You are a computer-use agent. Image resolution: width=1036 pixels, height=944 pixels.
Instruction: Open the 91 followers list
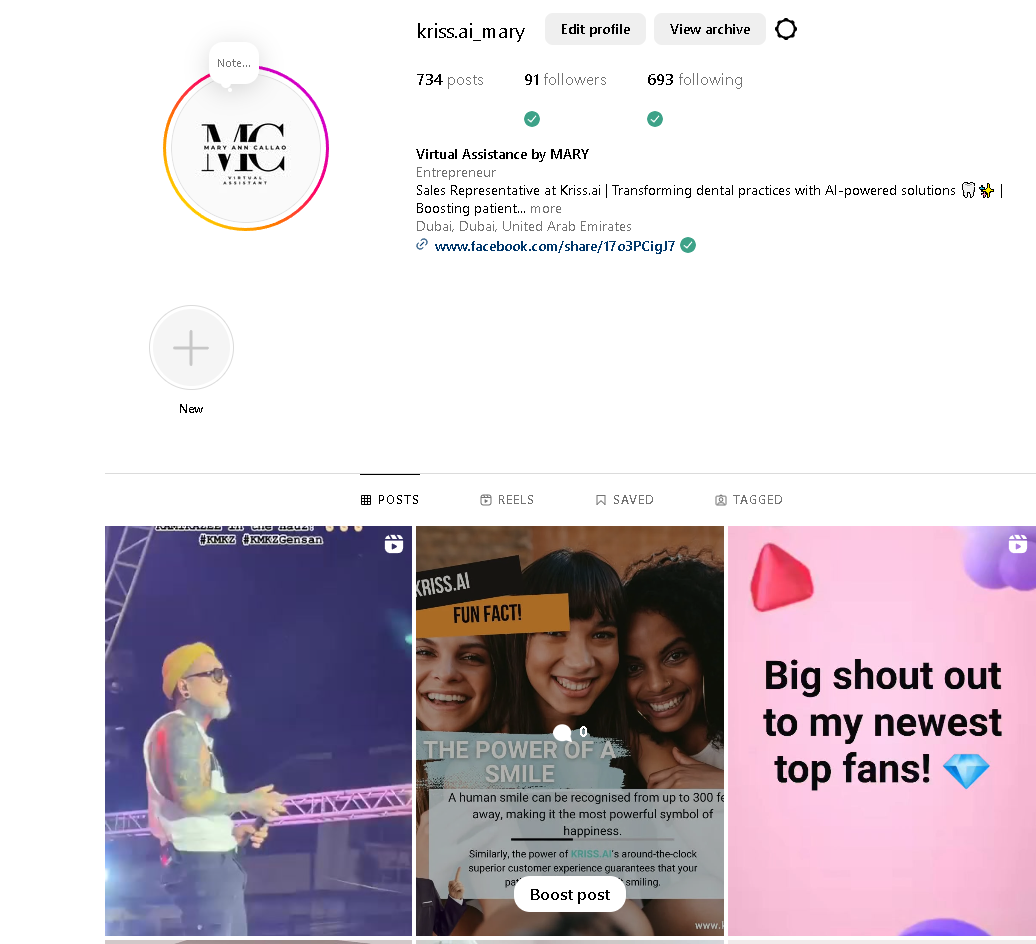click(x=565, y=80)
